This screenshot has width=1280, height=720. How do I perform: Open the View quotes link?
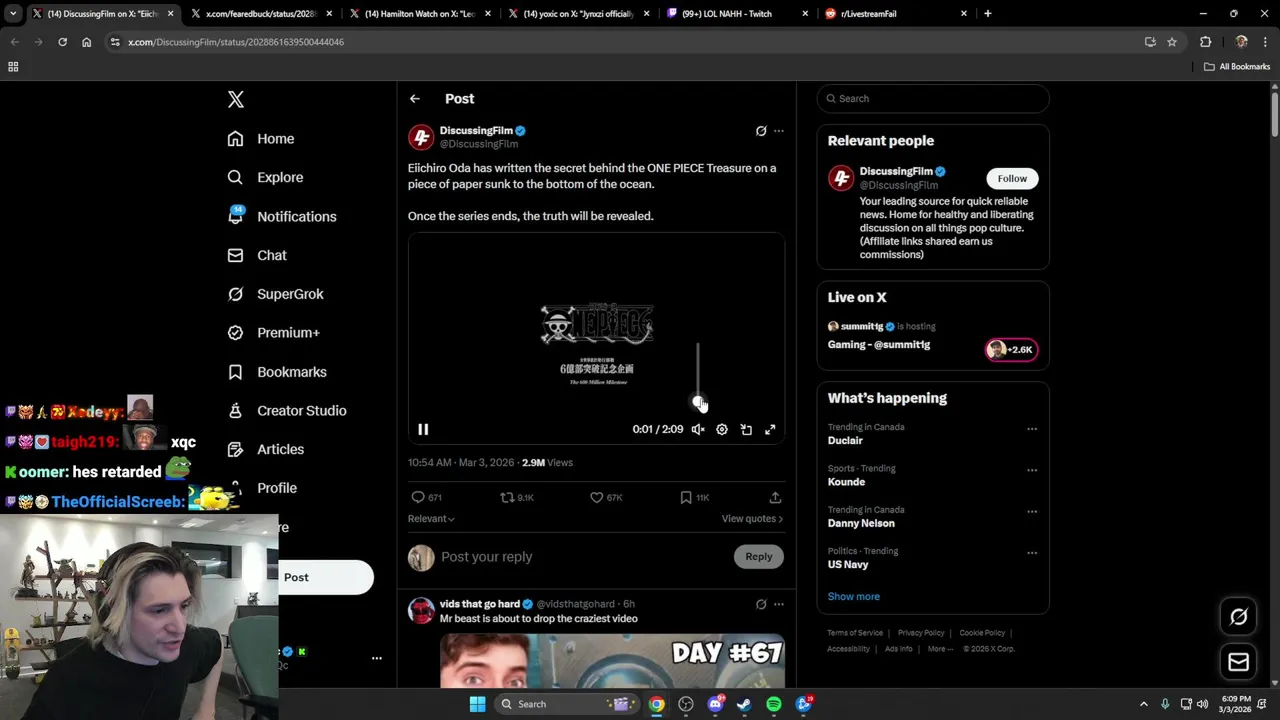point(752,519)
